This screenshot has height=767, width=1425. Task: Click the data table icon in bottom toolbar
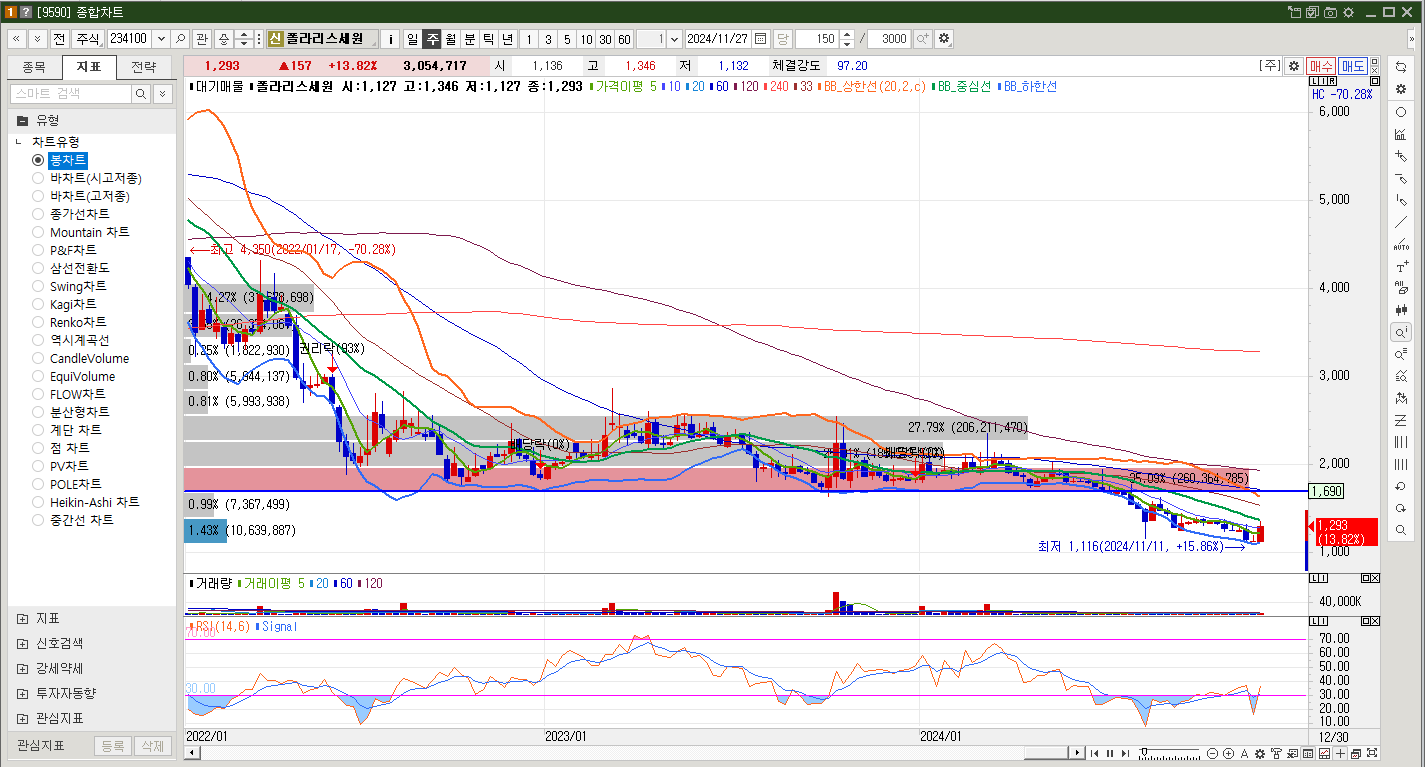1308,753
